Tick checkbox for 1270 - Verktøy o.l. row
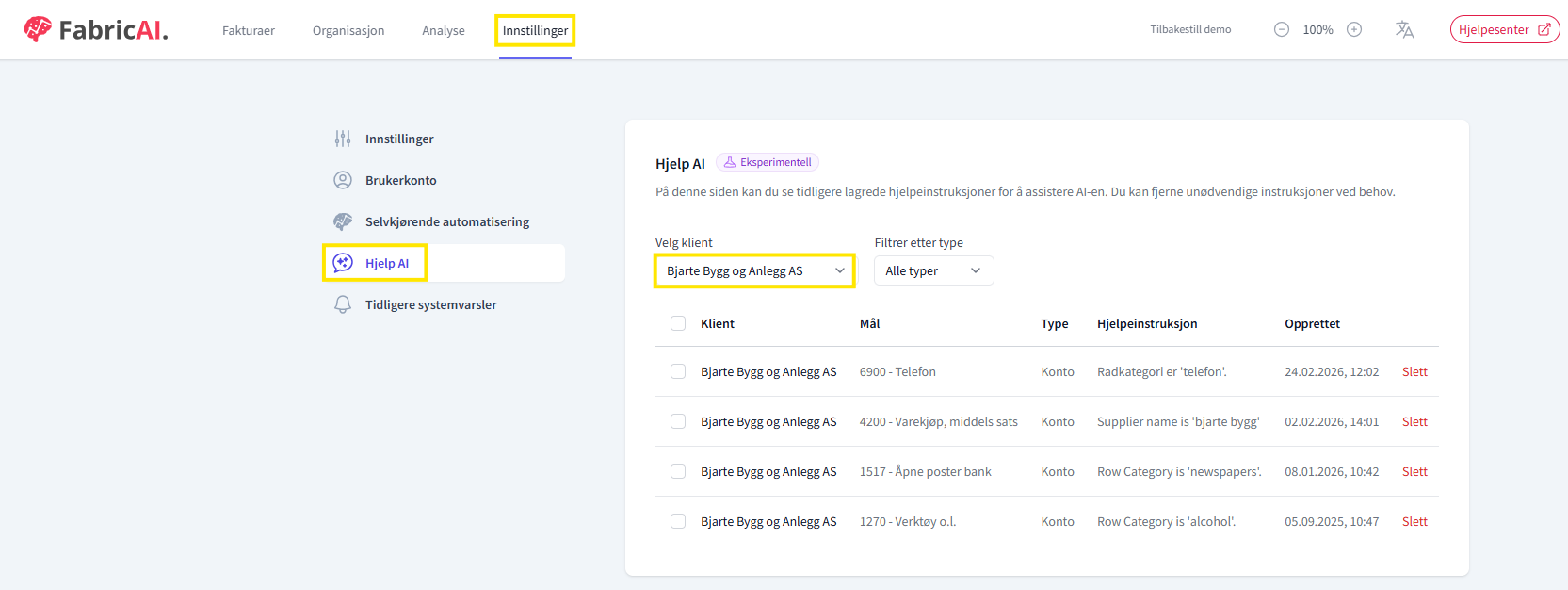 [678, 521]
